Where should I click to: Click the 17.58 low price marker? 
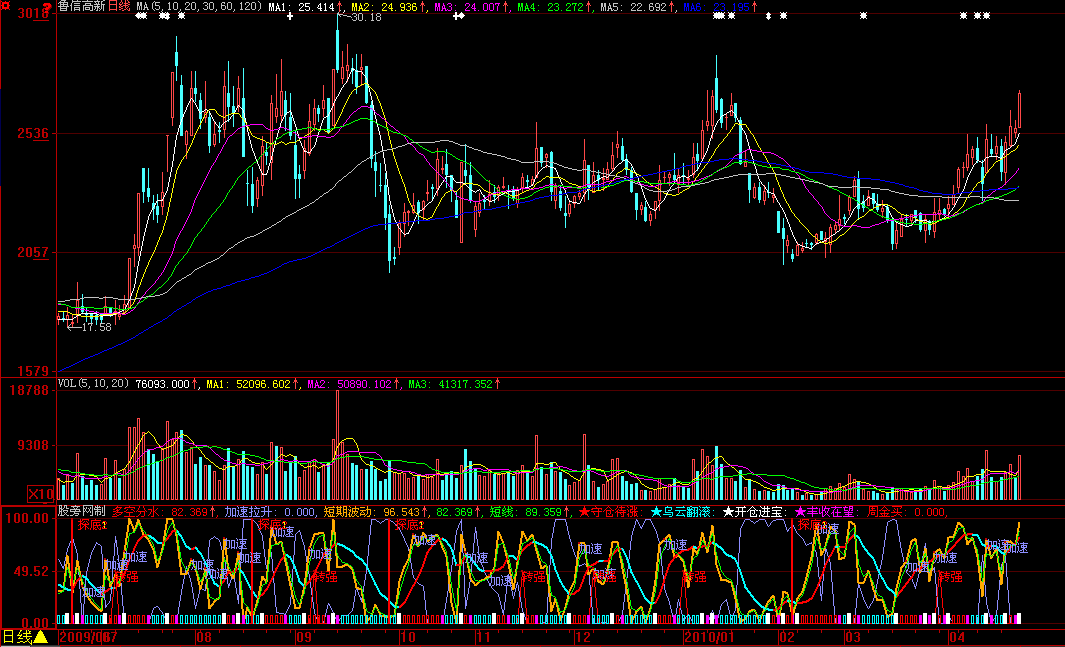pyautogui.click(x=95, y=327)
